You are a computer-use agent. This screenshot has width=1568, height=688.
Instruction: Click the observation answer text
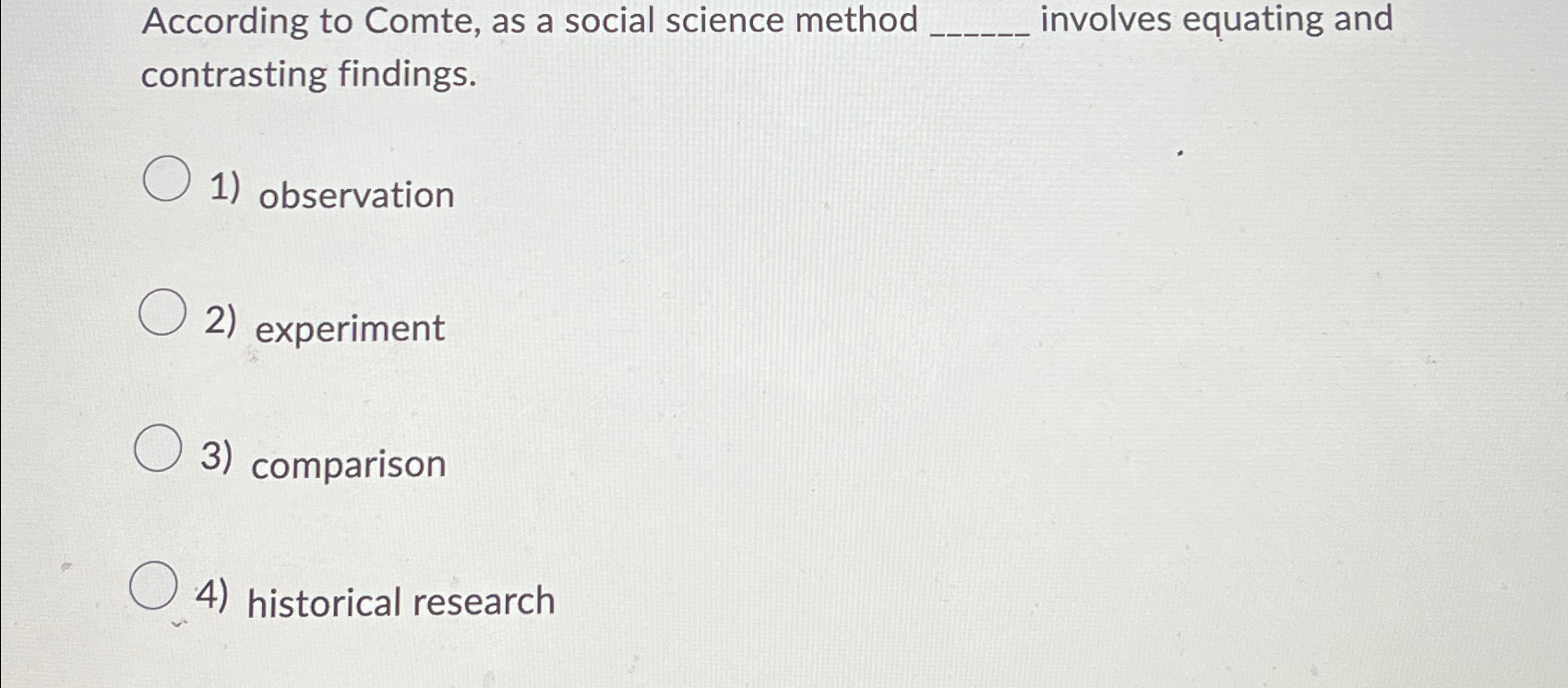(355, 196)
